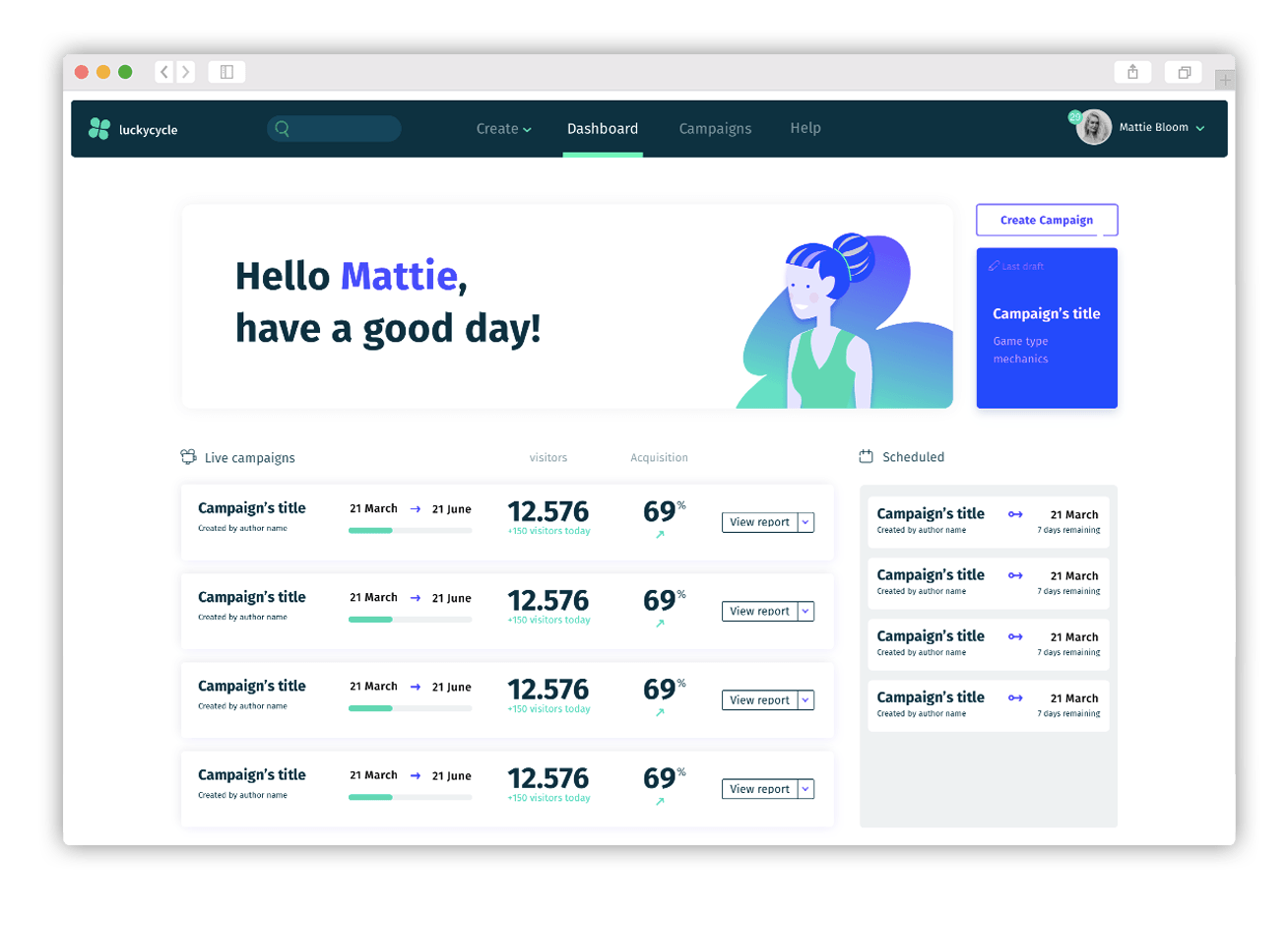Sort by visitors column header
1288x925 pixels.
(x=548, y=458)
